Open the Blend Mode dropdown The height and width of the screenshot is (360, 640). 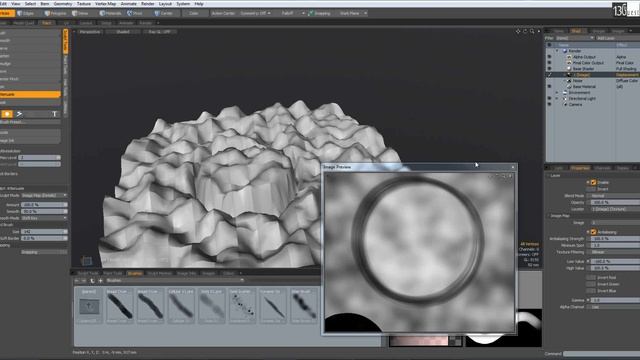pyautogui.click(x=615, y=196)
